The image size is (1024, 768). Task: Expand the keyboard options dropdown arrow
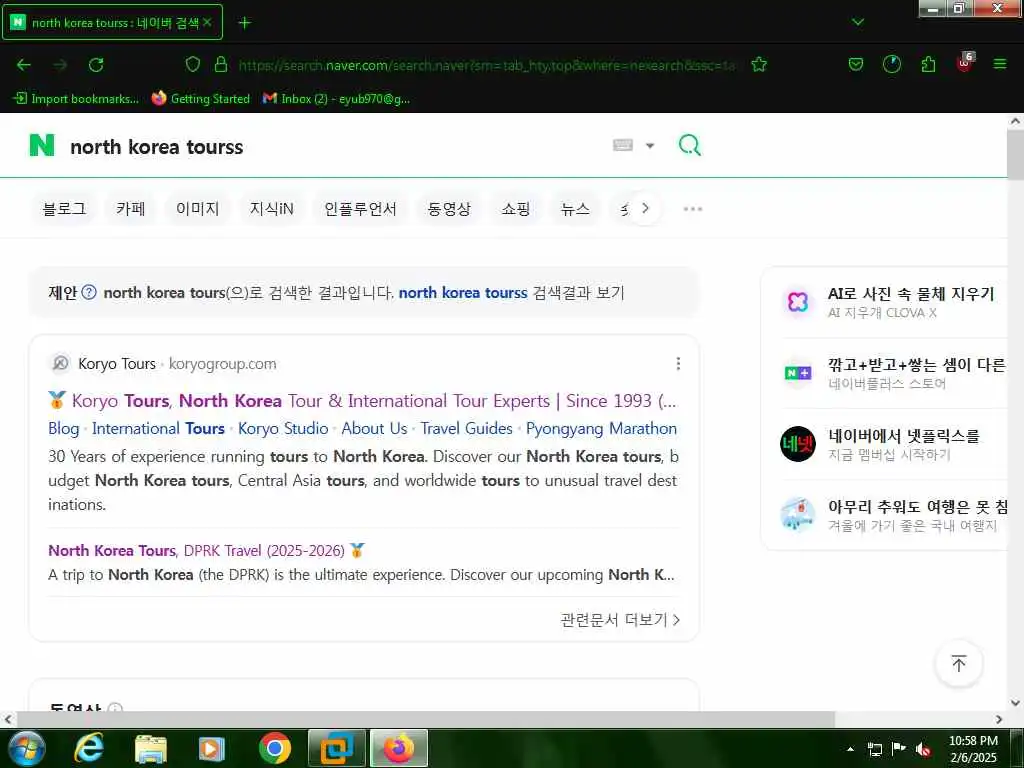coord(650,146)
